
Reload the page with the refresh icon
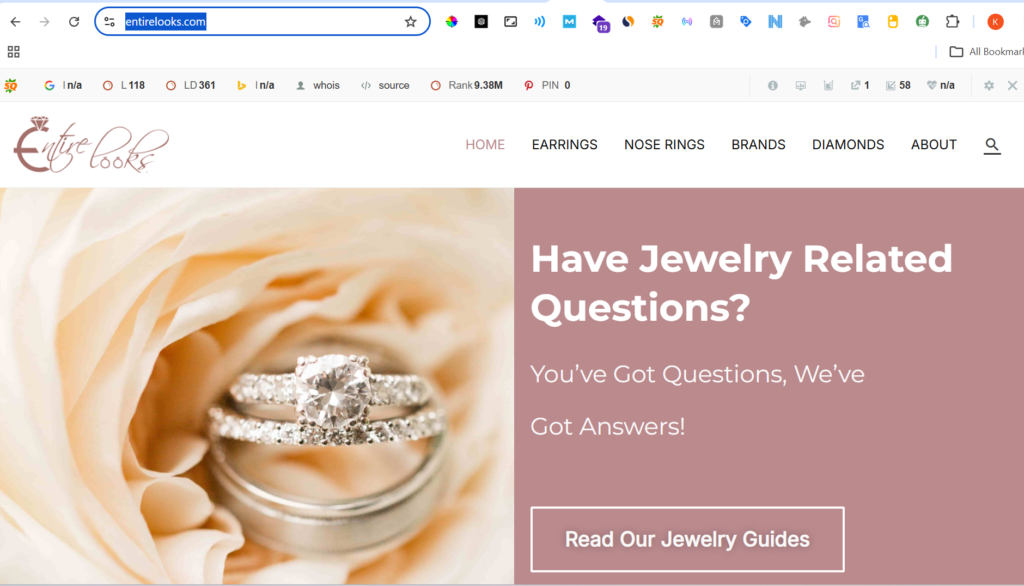[x=74, y=22]
